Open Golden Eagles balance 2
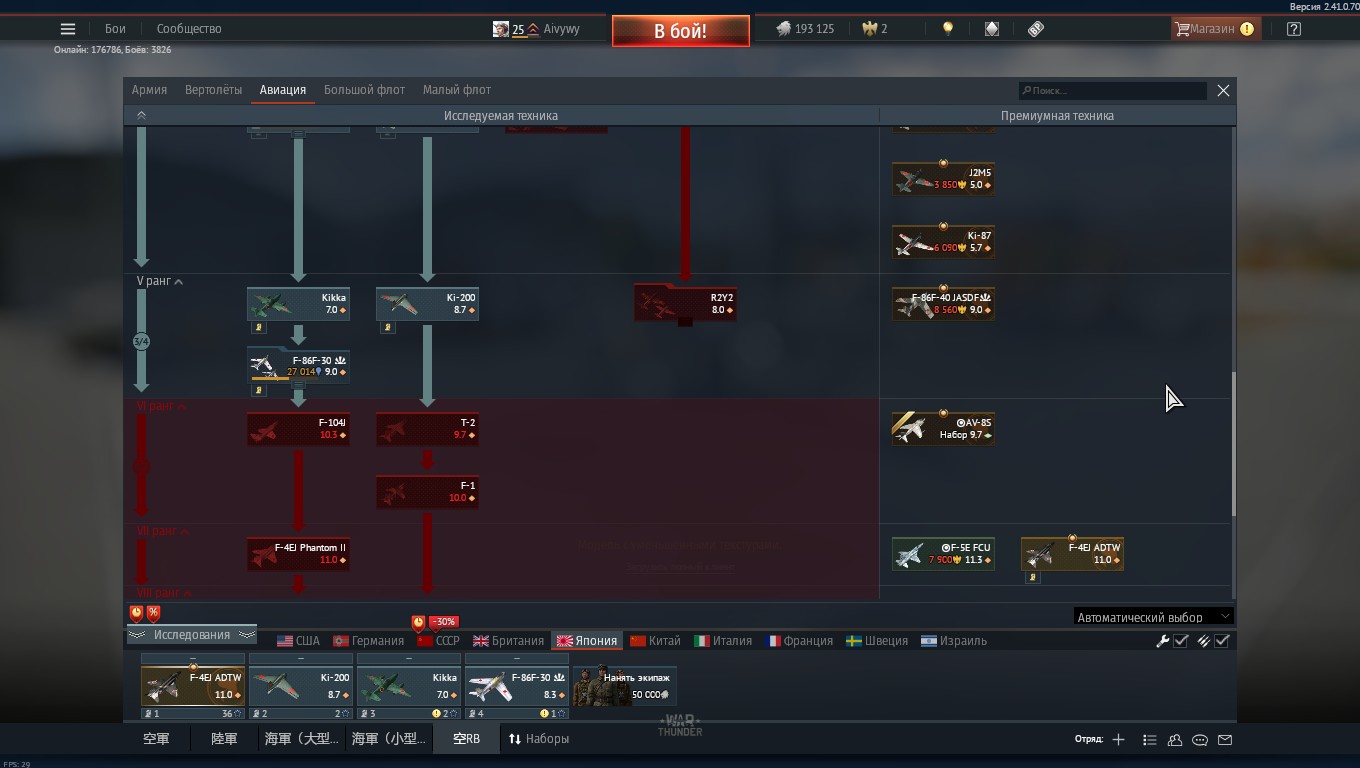 point(875,29)
